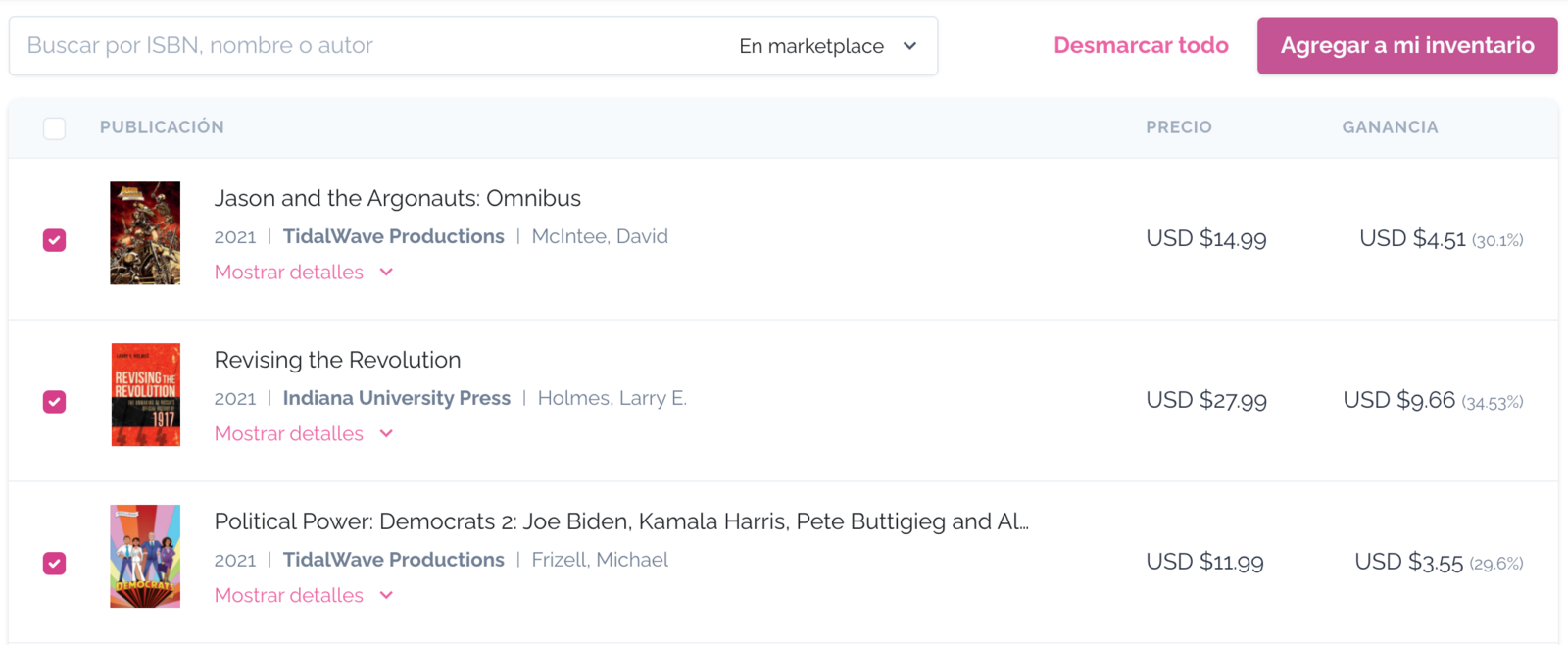Viewport: 1568px width, 645px height.
Task: Focus the ISBN, nombre o autor search field
Action: [x=372, y=46]
